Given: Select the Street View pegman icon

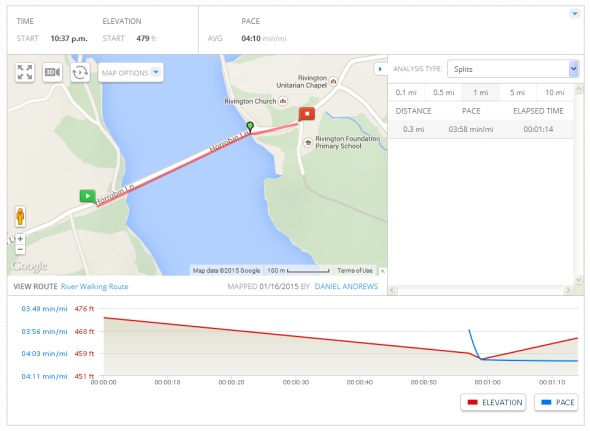Looking at the screenshot, I should coord(20,216).
